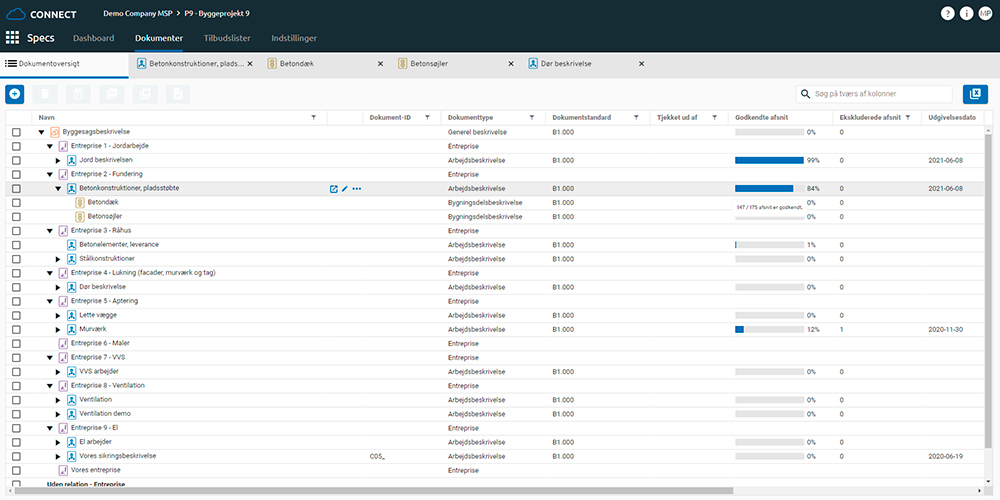This screenshot has height=500, width=1000.
Task: Click the pencil edit icon on Betonkonstruktioner row
Action: (x=345, y=188)
